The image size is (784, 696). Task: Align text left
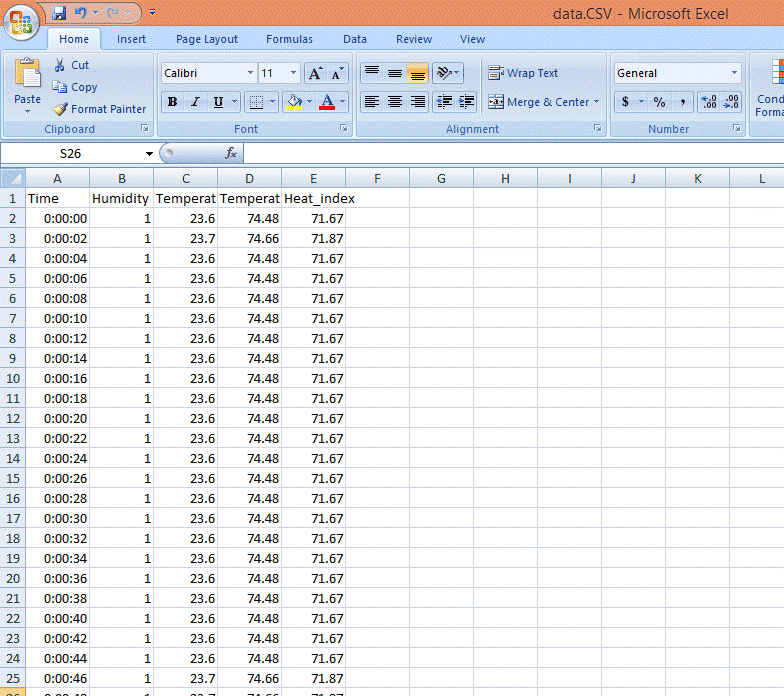(x=372, y=102)
